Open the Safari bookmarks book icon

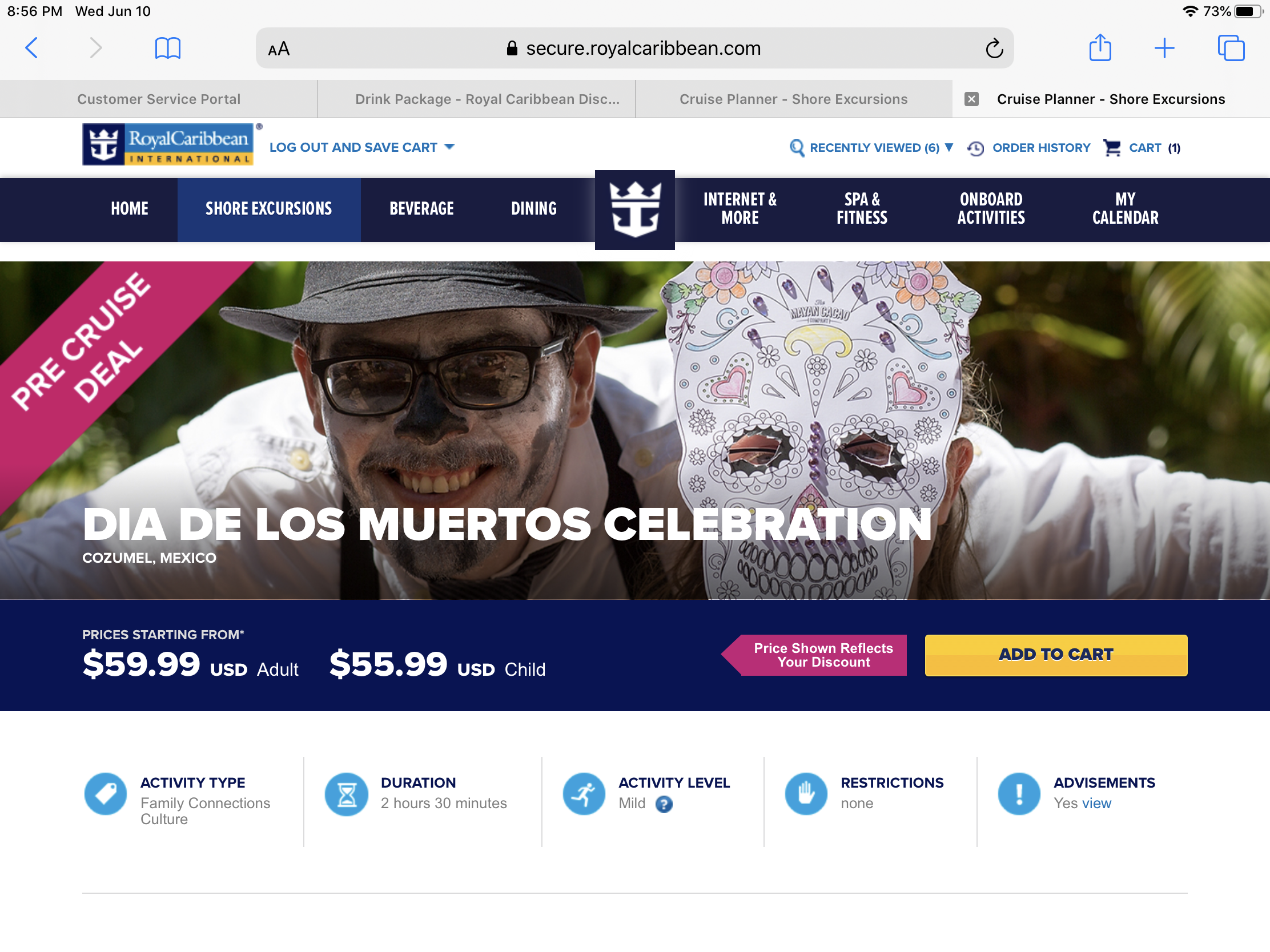click(x=168, y=48)
